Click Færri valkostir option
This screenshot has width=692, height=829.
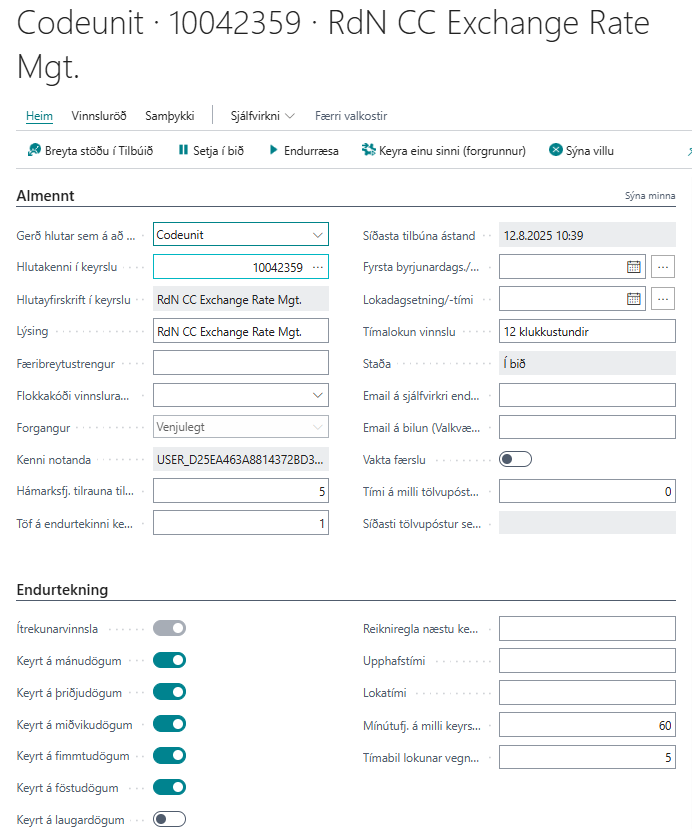point(351,116)
